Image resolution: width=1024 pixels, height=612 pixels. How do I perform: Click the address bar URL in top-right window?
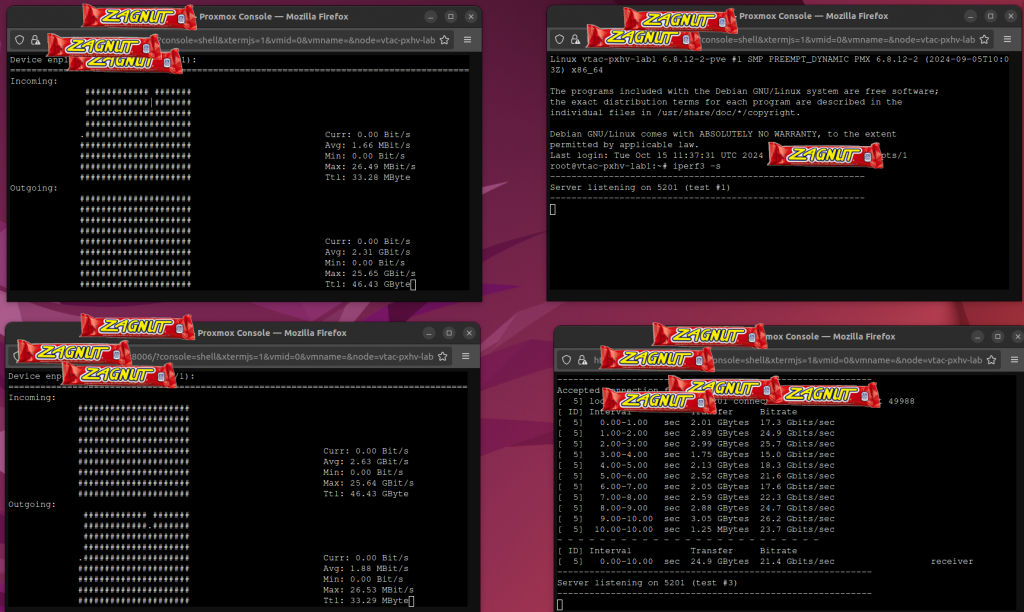[x=838, y=39]
